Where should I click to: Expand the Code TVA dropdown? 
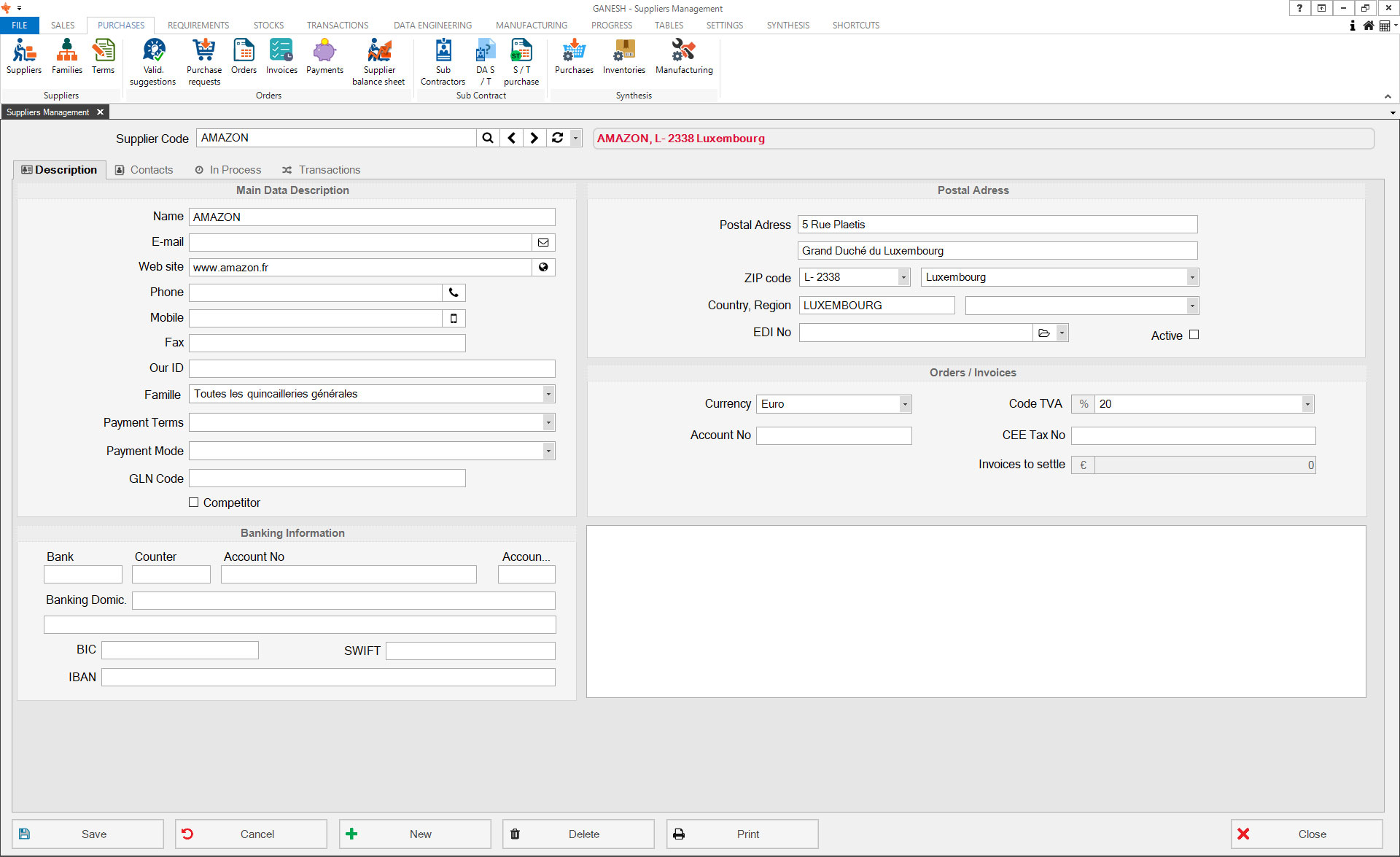coord(1307,404)
